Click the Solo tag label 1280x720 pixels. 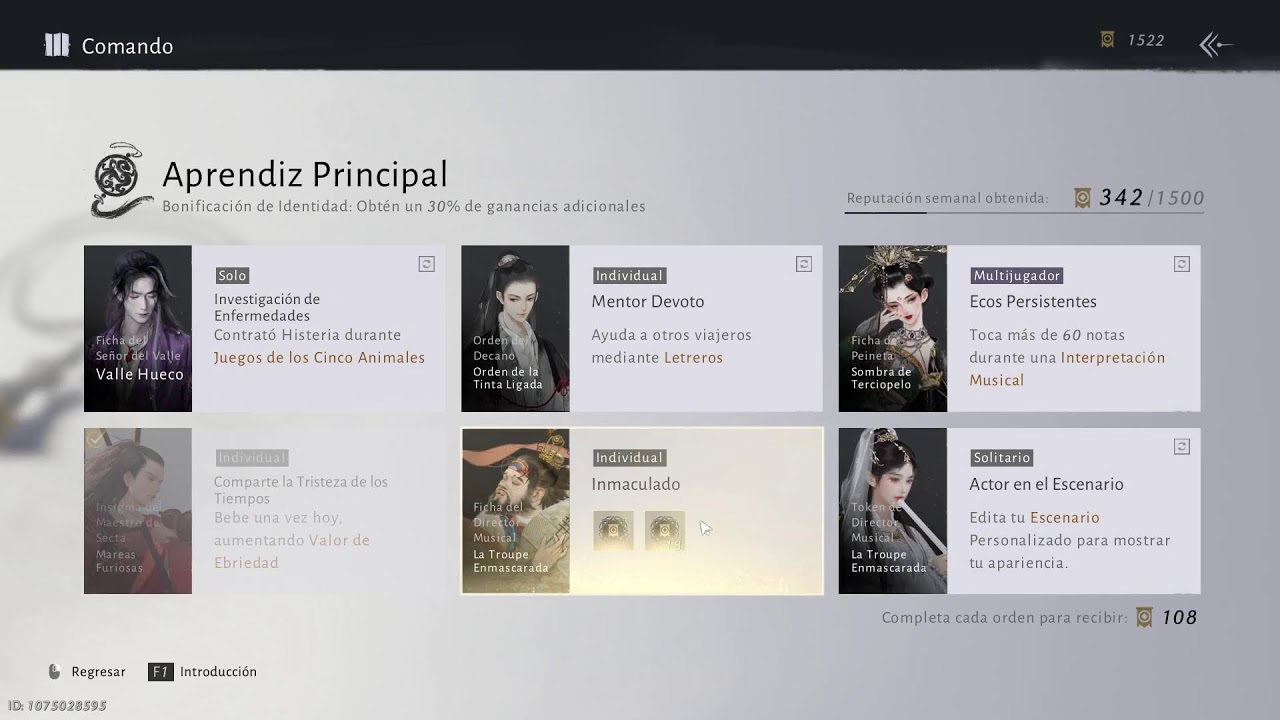click(x=232, y=275)
